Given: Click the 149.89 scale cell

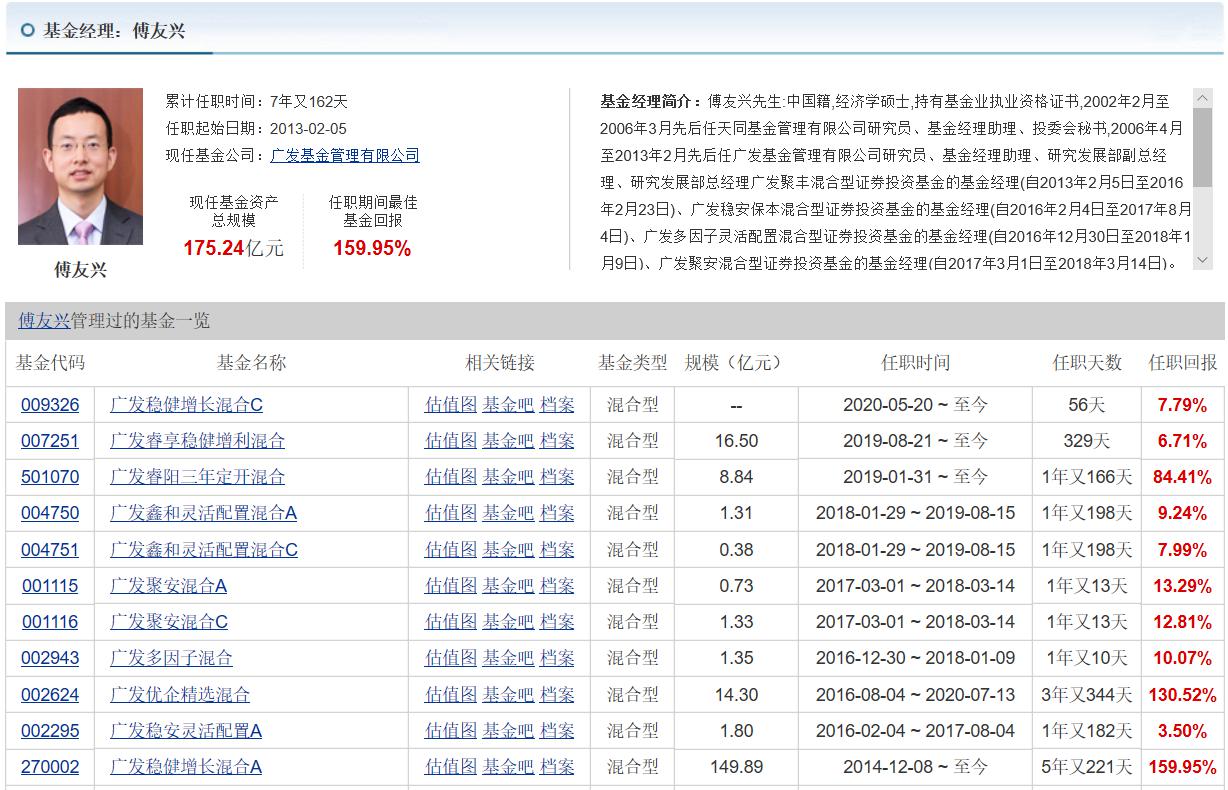Looking at the screenshot, I should 736,767.
